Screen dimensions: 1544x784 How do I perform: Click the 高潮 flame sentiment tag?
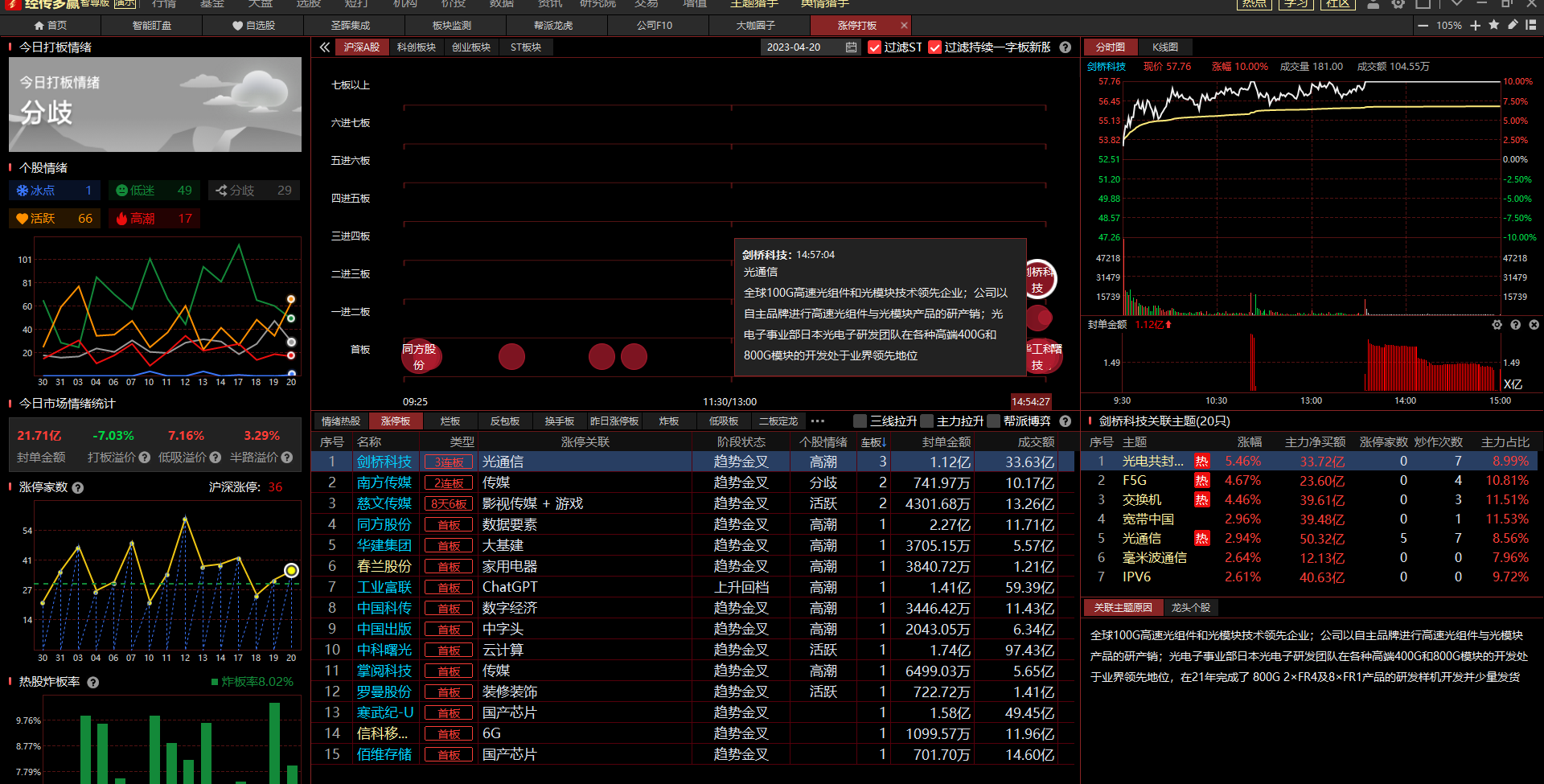click(x=154, y=219)
